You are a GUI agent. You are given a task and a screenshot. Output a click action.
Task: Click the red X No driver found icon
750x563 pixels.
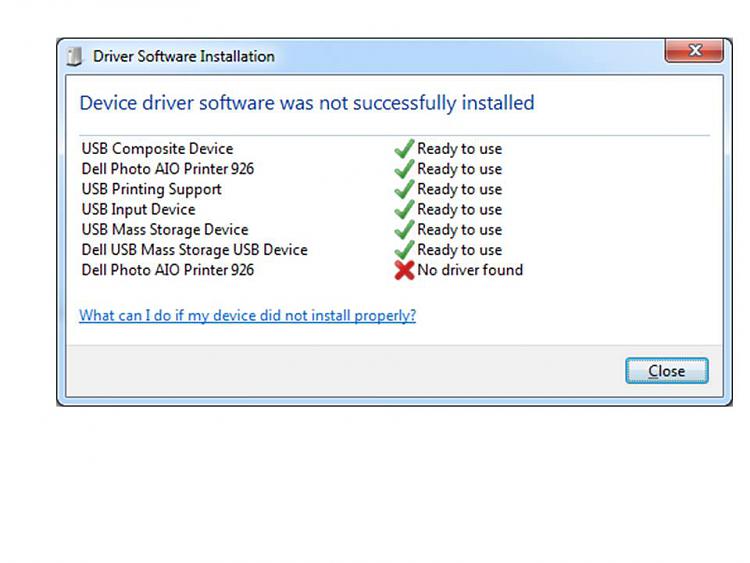404,270
